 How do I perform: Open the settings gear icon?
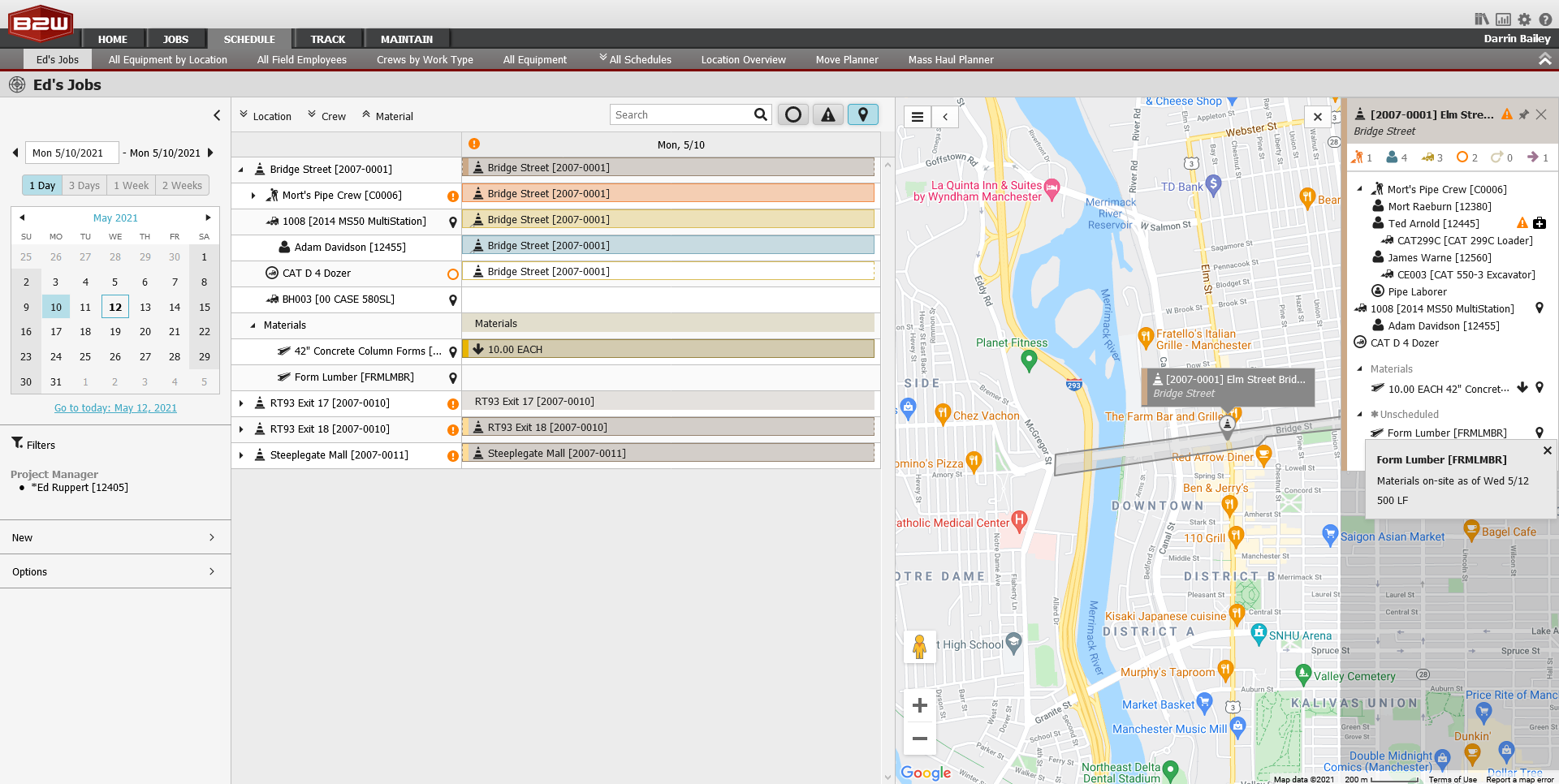pyautogui.click(x=1525, y=19)
